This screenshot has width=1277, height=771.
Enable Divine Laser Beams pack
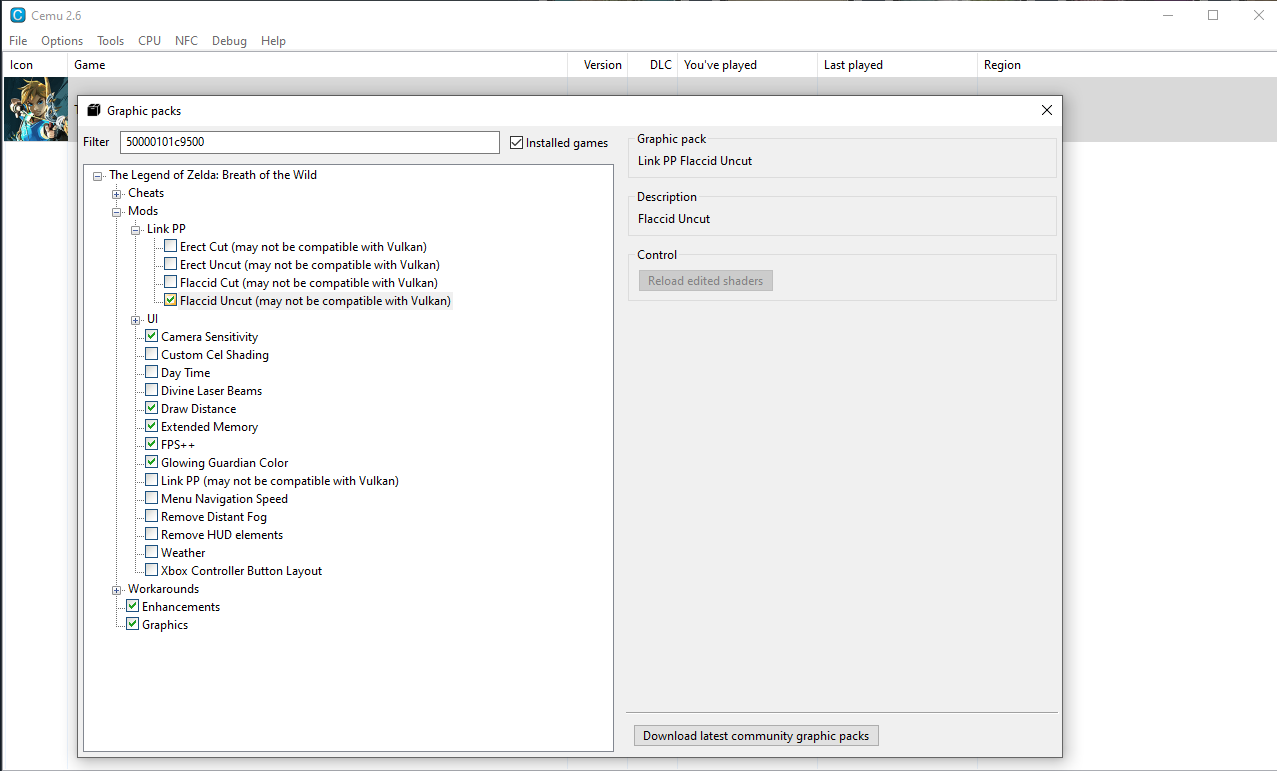point(152,390)
